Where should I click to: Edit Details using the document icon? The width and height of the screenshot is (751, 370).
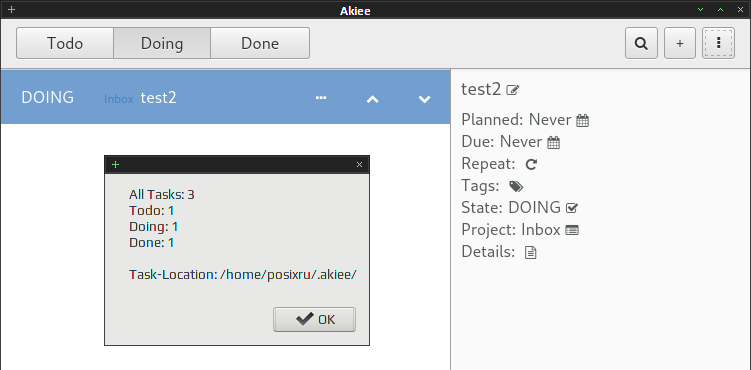530,252
